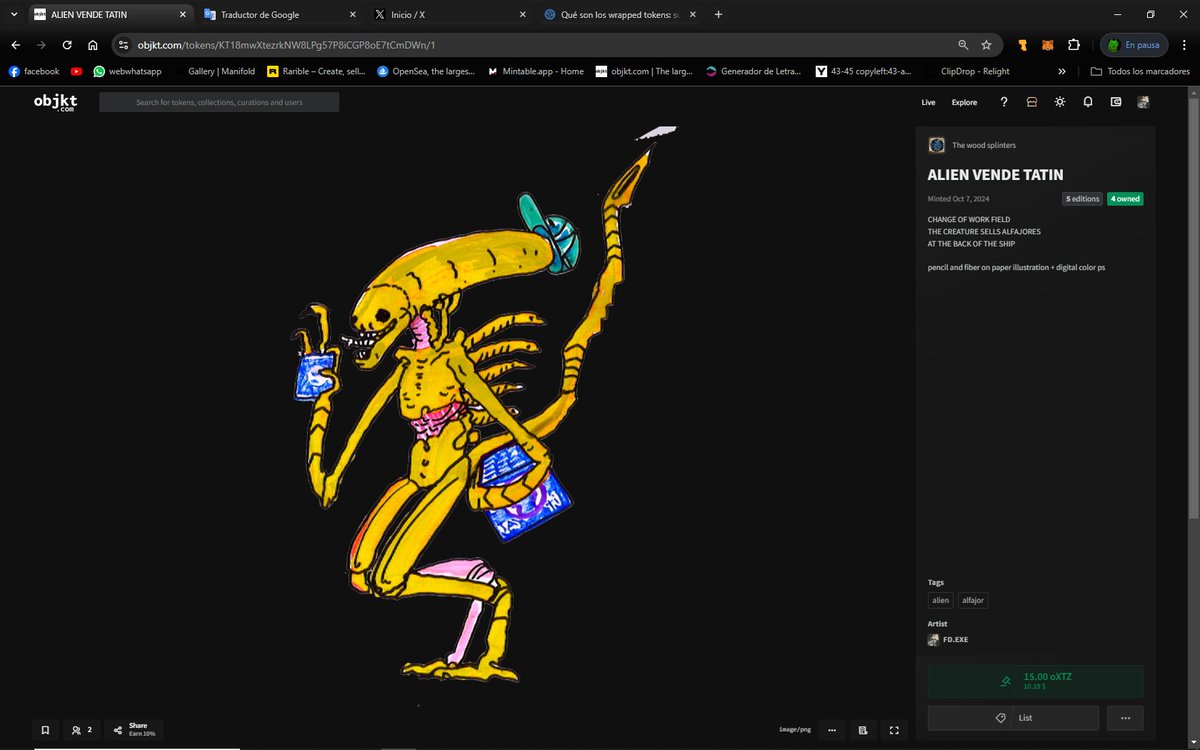The height and width of the screenshot is (750, 1200).
Task: Open Chrome three-dot menu
Action: pyautogui.click(x=1182, y=45)
